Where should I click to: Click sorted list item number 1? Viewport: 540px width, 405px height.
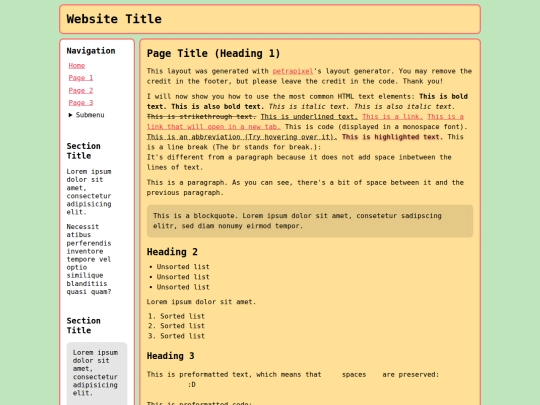point(182,316)
